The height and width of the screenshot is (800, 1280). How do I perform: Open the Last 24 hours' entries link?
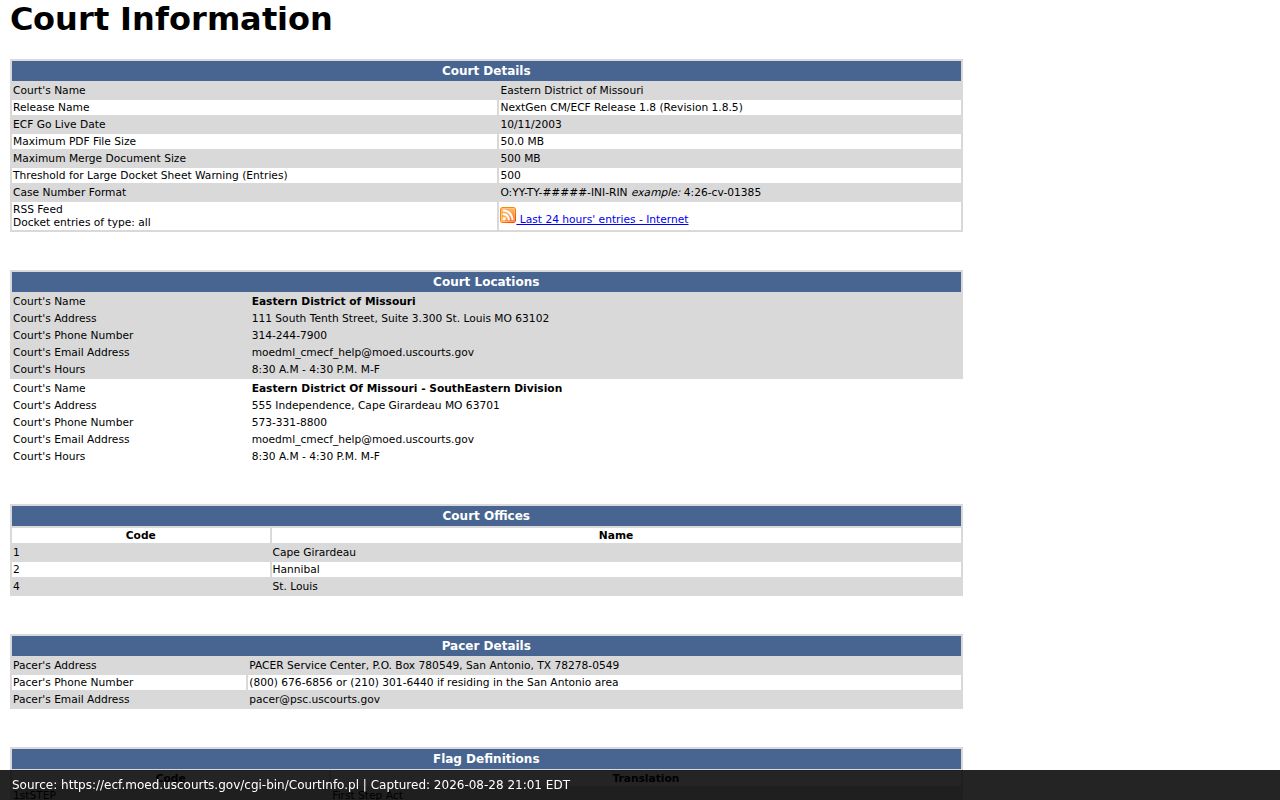[x=603, y=219]
